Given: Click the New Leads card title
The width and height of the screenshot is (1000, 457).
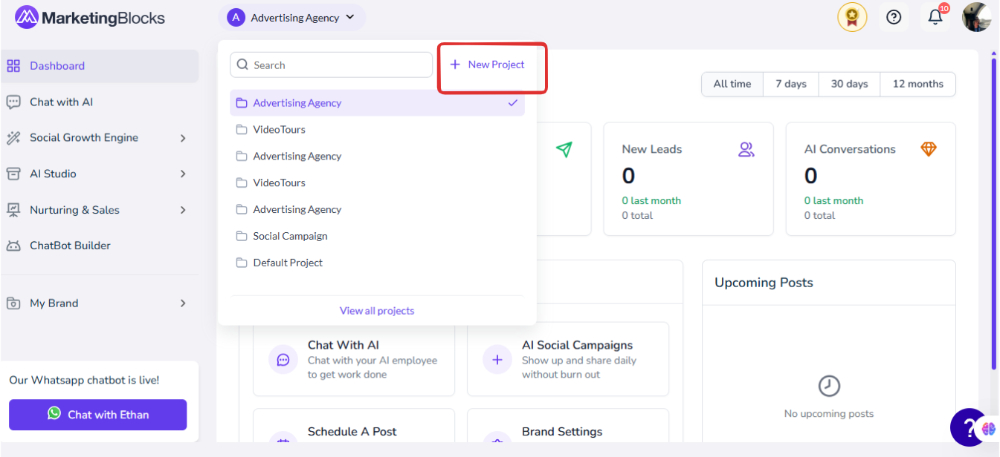Looking at the screenshot, I should (652, 149).
